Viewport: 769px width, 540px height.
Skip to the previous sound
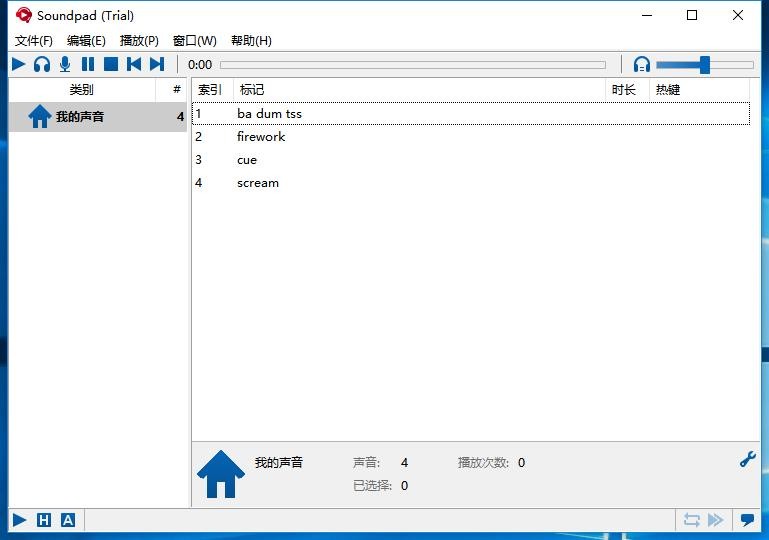coord(134,64)
